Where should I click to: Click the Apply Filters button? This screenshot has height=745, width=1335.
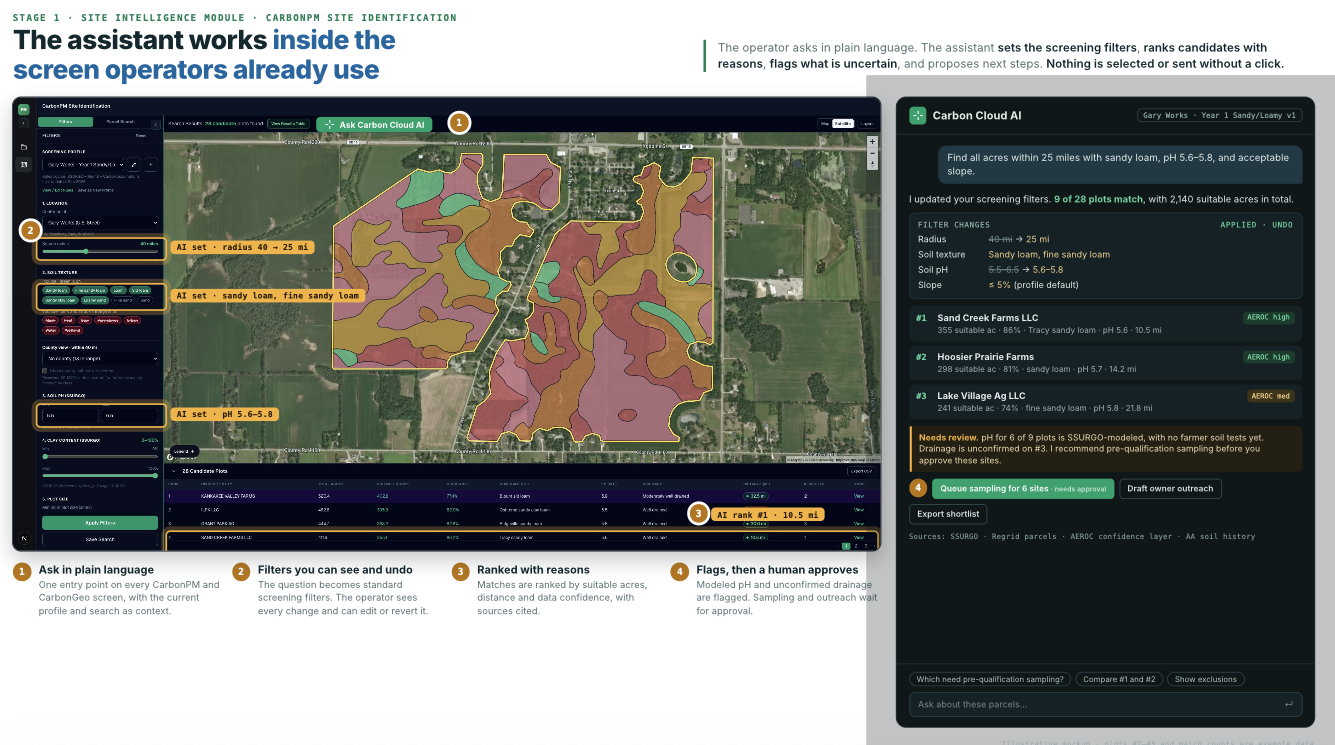[x=100, y=523]
